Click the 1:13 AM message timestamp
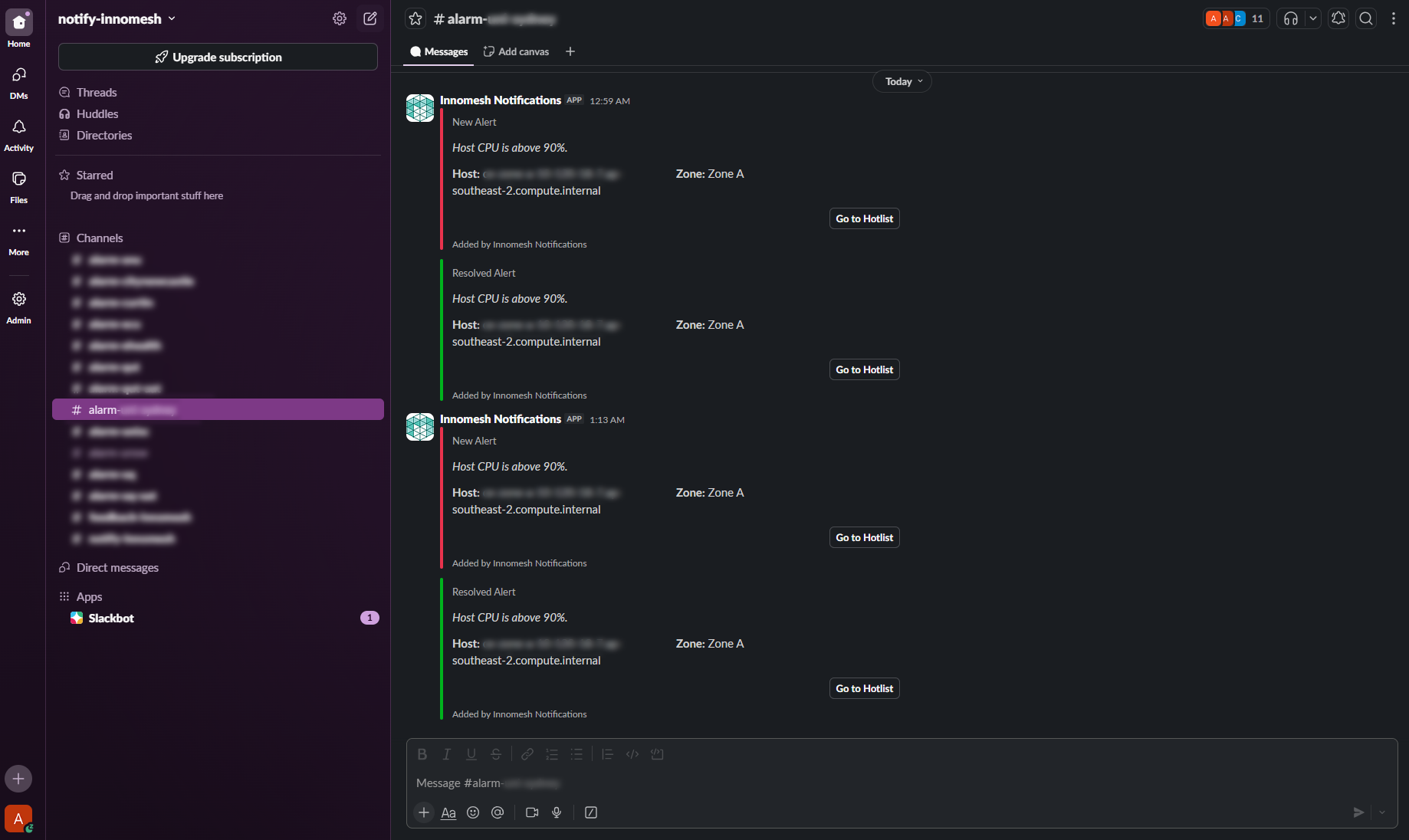The height and width of the screenshot is (840, 1409). coord(607,420)
